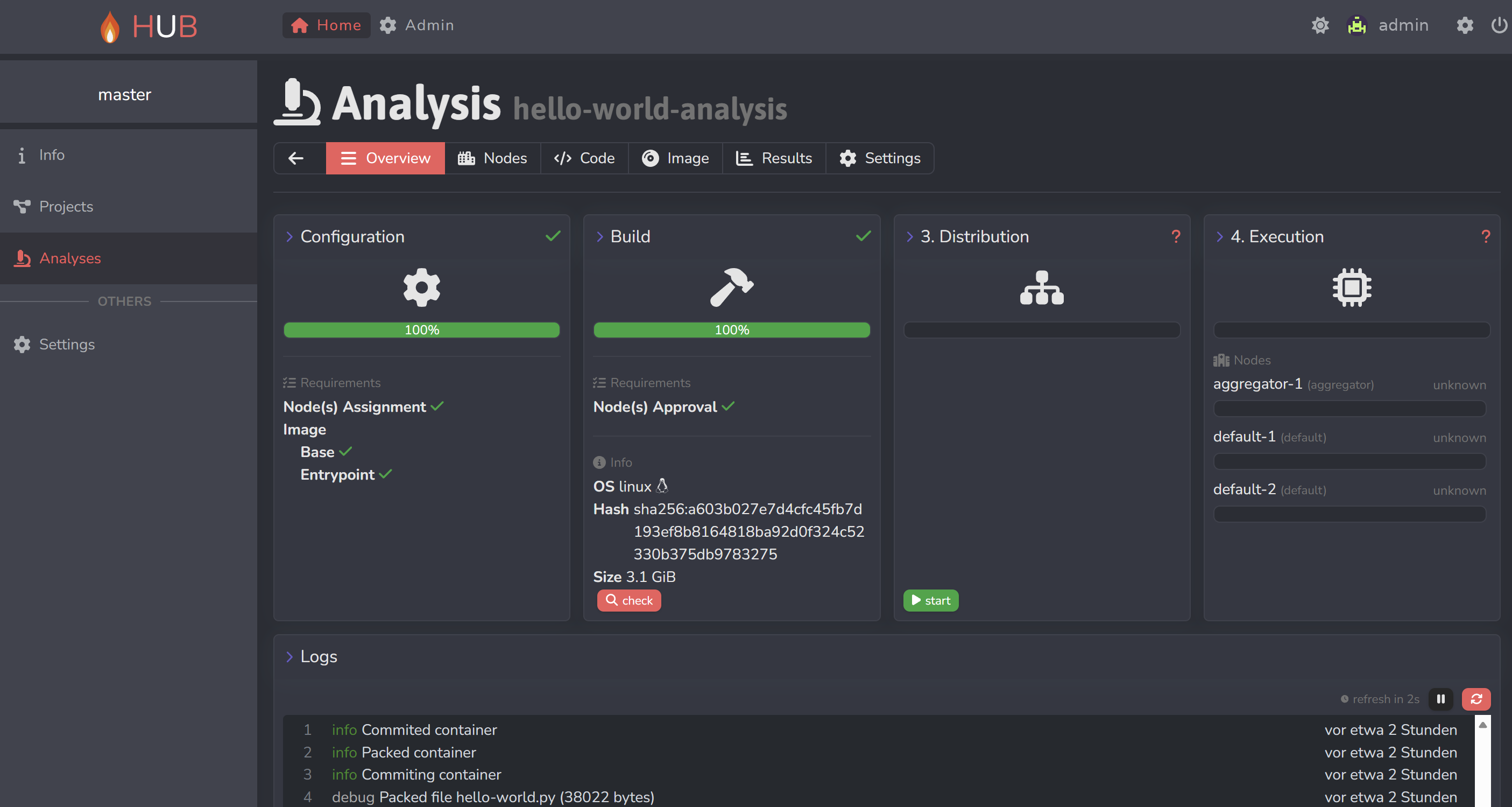Click the Execution chip icon
This screenshot has height=807, width=1512.
coord(1352,287)
